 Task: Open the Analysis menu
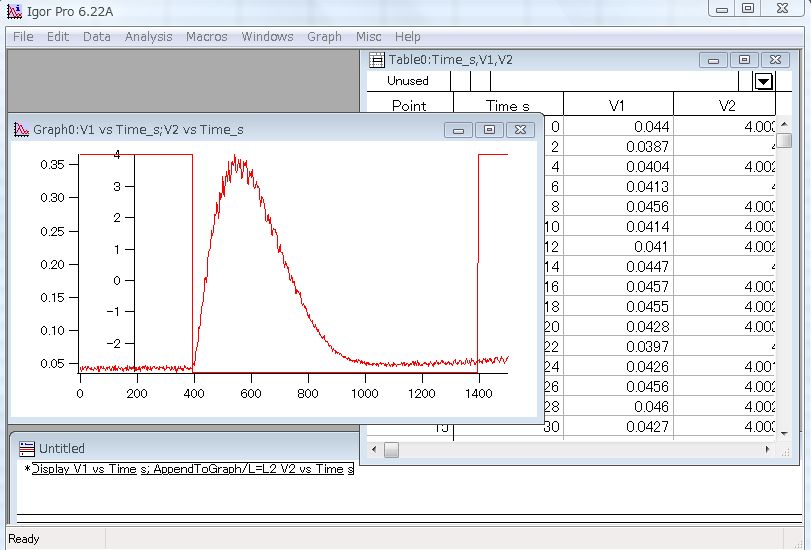148,37
